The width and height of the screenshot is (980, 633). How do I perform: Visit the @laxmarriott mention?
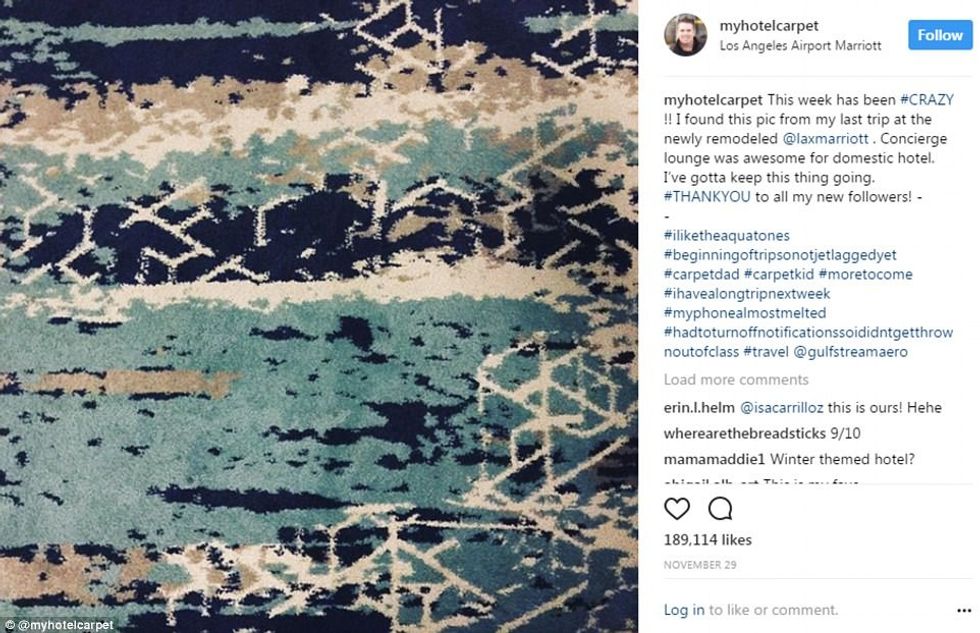825,138
